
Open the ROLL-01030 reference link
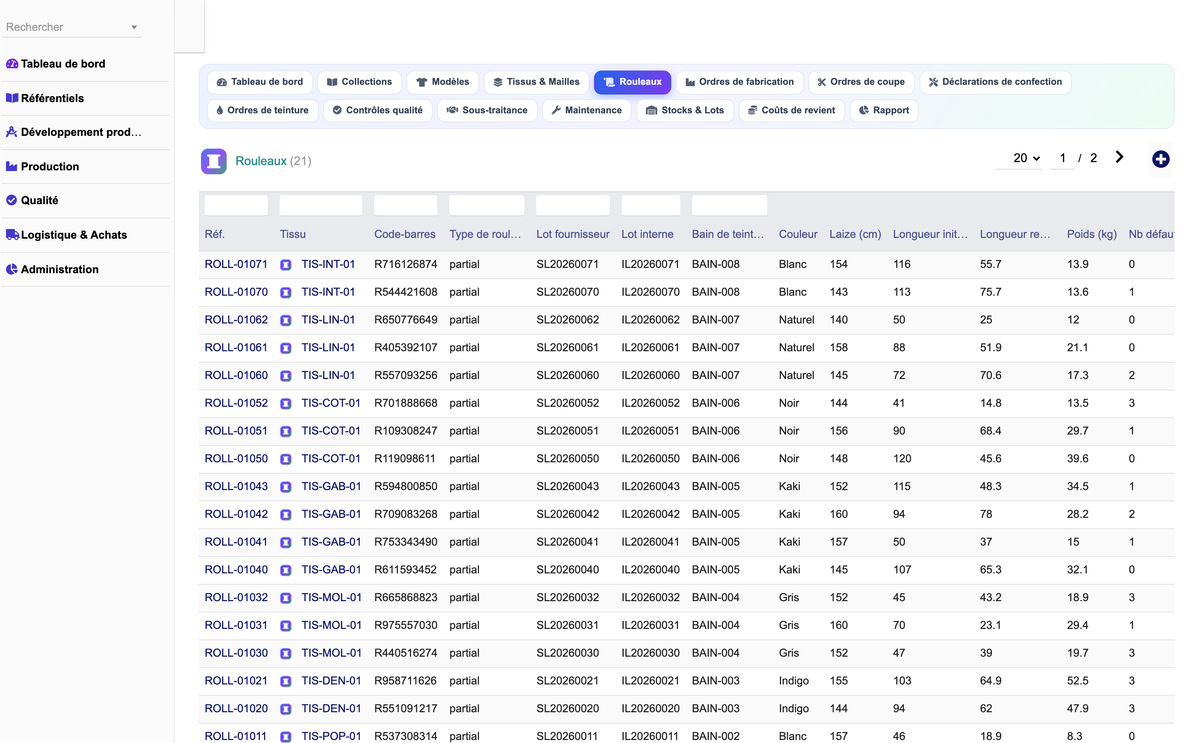[236, 653]
